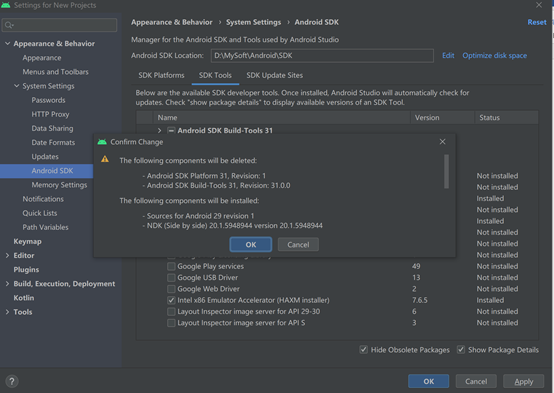Click the Version column header
The image size is (554, 393).
(x=442, y=118)
